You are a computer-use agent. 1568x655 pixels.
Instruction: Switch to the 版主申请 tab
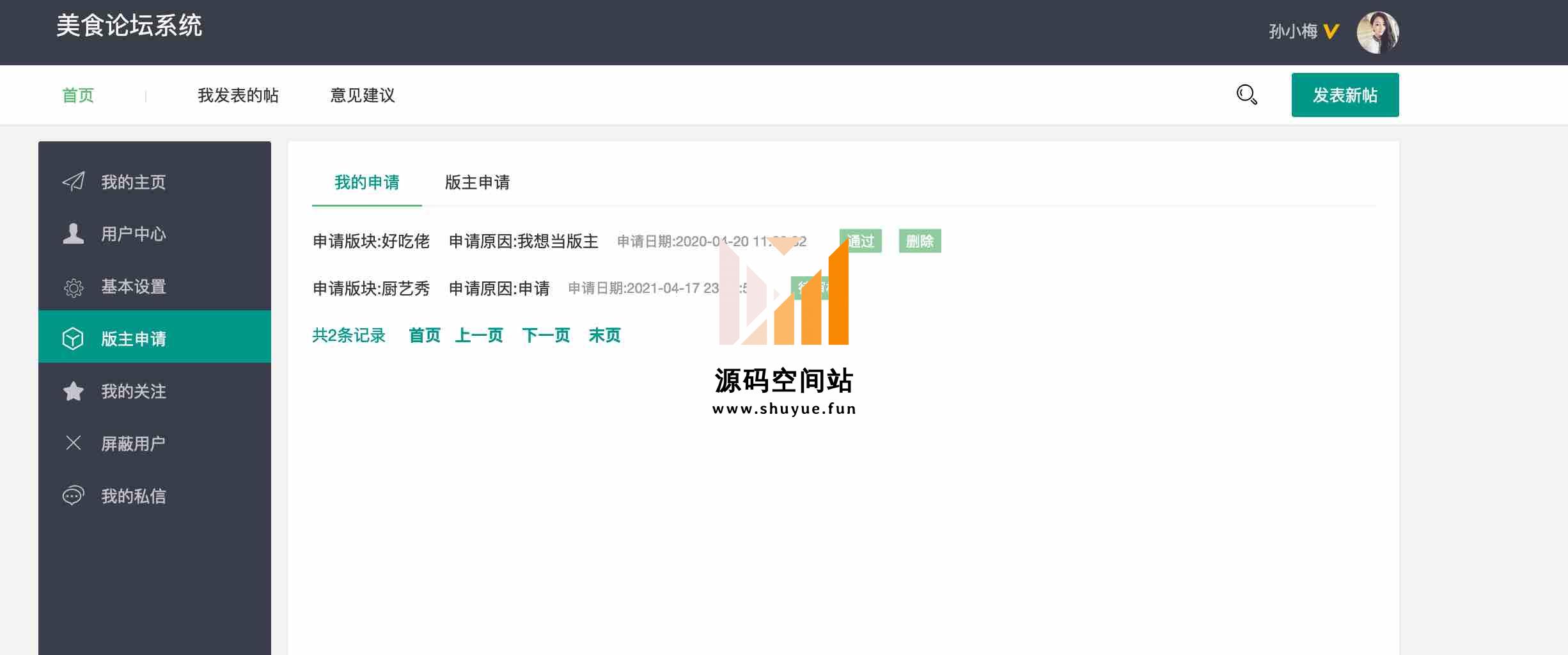click(x=477, y=182)
